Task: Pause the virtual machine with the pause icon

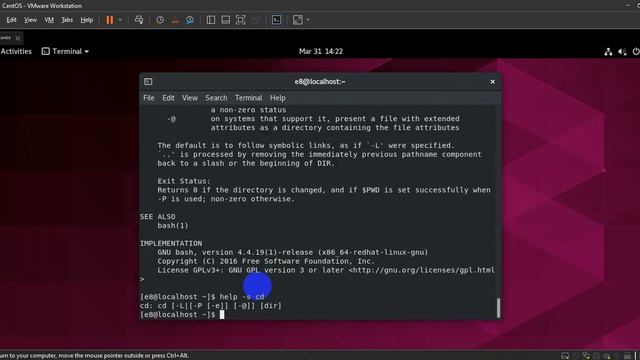Action: pos(109,20)
